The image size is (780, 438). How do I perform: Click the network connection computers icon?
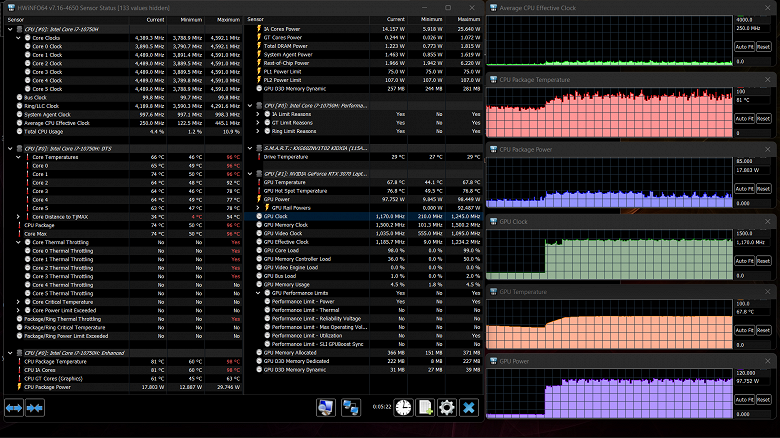point(351,407)
